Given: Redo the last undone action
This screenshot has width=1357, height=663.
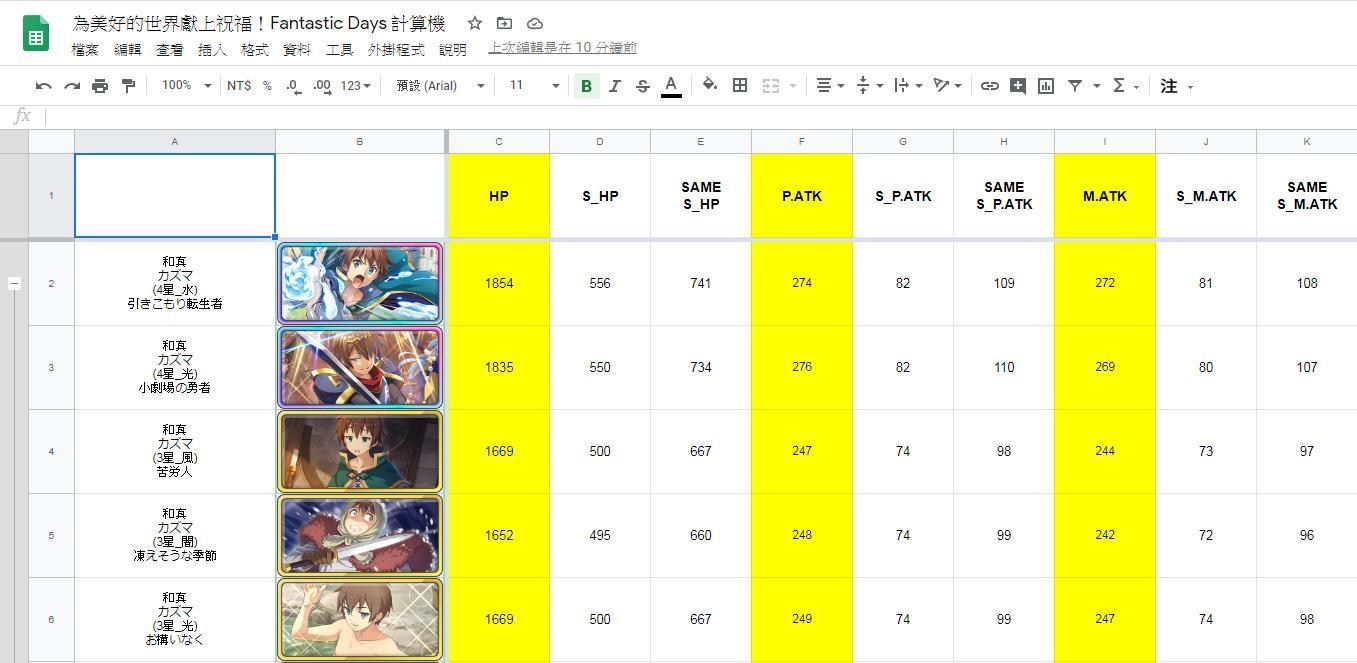Looking at the screenshot, I should 72,86.
